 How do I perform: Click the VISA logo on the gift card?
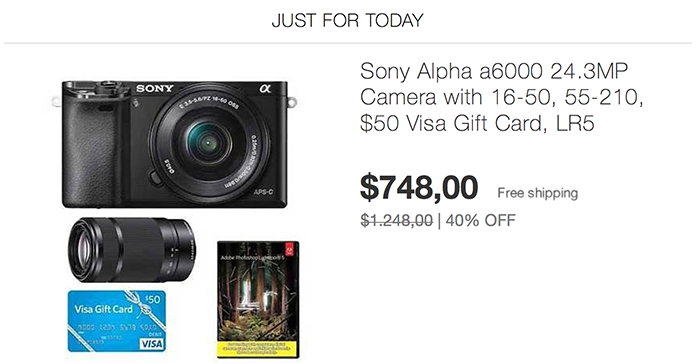(152, 343)
